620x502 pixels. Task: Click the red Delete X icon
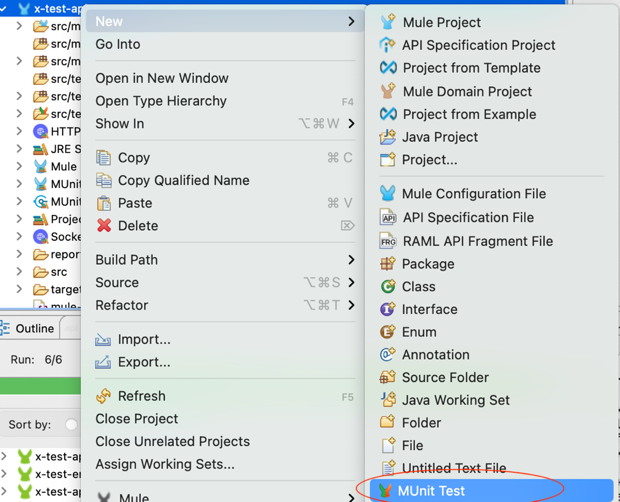(104, 226)
